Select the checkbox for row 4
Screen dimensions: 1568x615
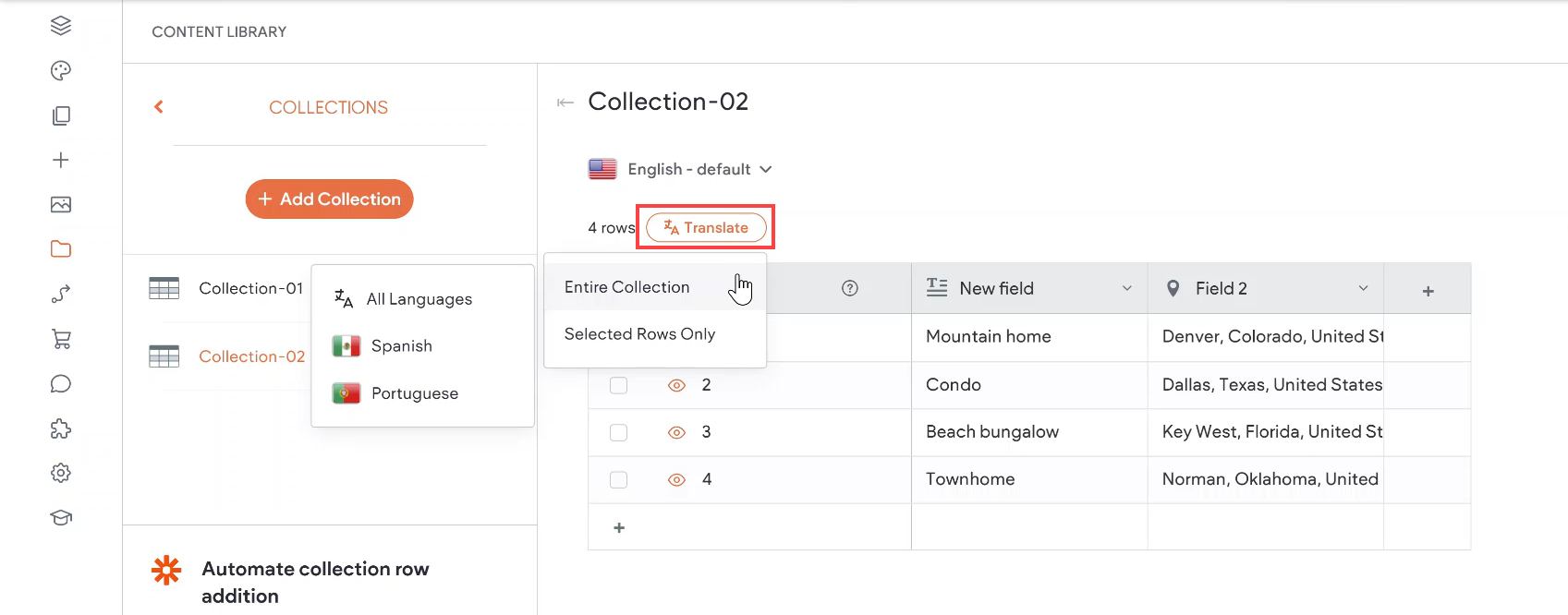pyautogui.click(x=619, y=479)
